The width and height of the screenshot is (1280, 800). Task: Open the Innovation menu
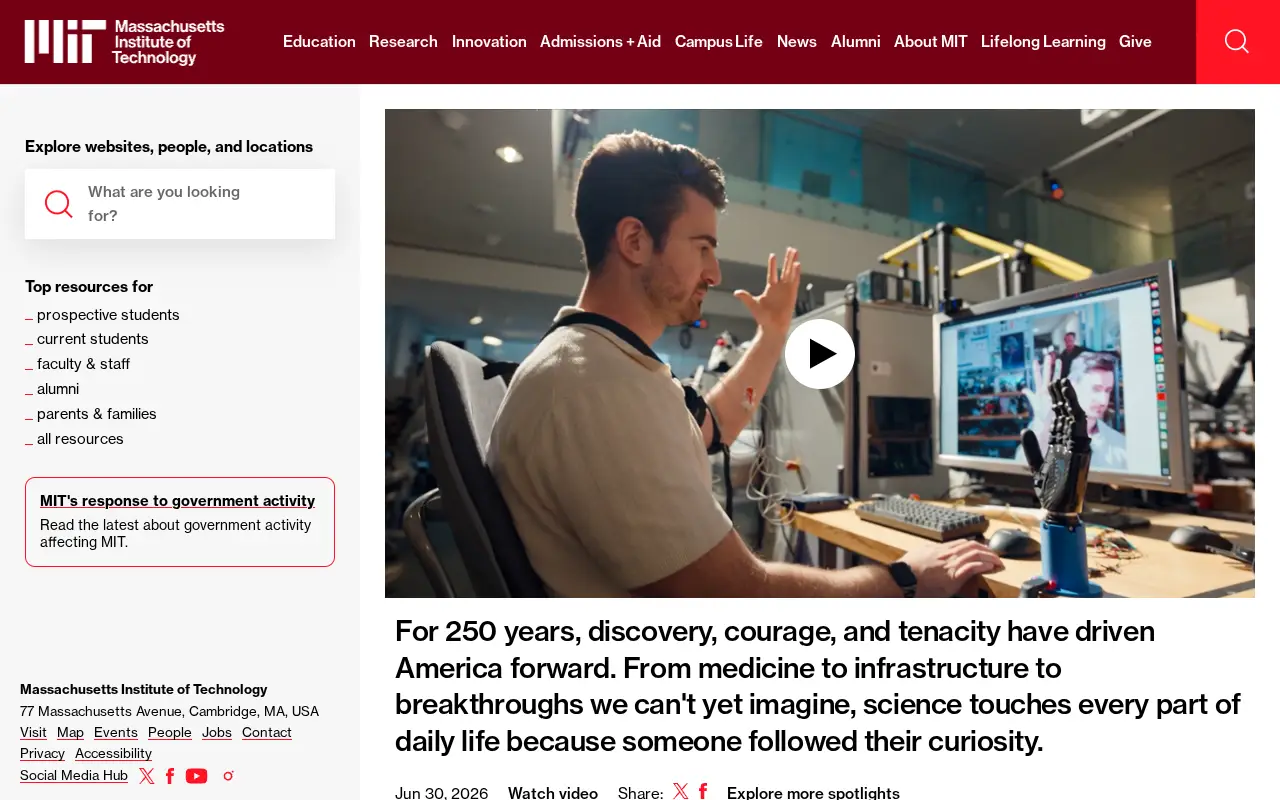pyautogui.click(x=489, y=42)
